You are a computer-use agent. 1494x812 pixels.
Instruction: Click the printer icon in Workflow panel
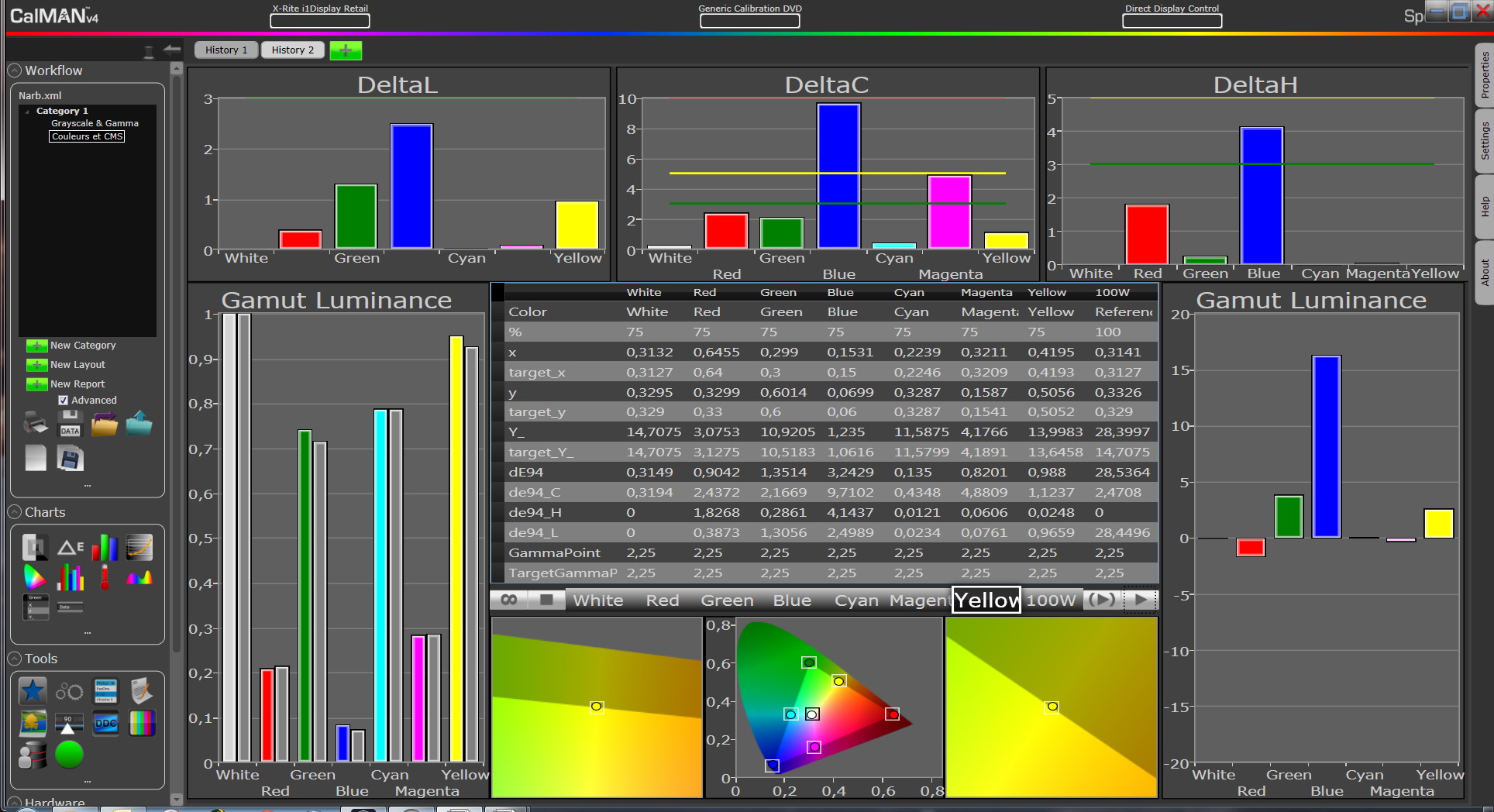pyautogui.click(x=36, y=423)
